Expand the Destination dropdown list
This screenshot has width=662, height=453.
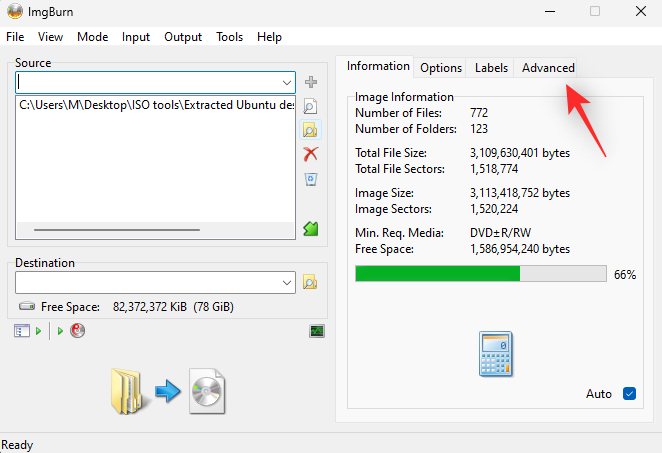287,283
